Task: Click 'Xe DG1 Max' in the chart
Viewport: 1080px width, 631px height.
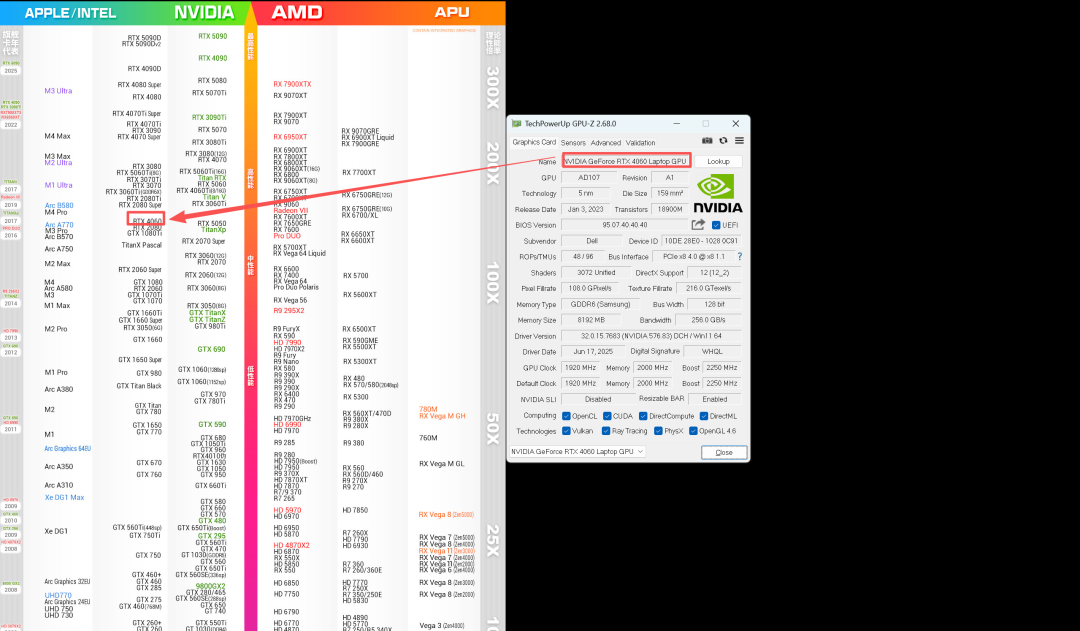Action: click(x=65, y=497)
